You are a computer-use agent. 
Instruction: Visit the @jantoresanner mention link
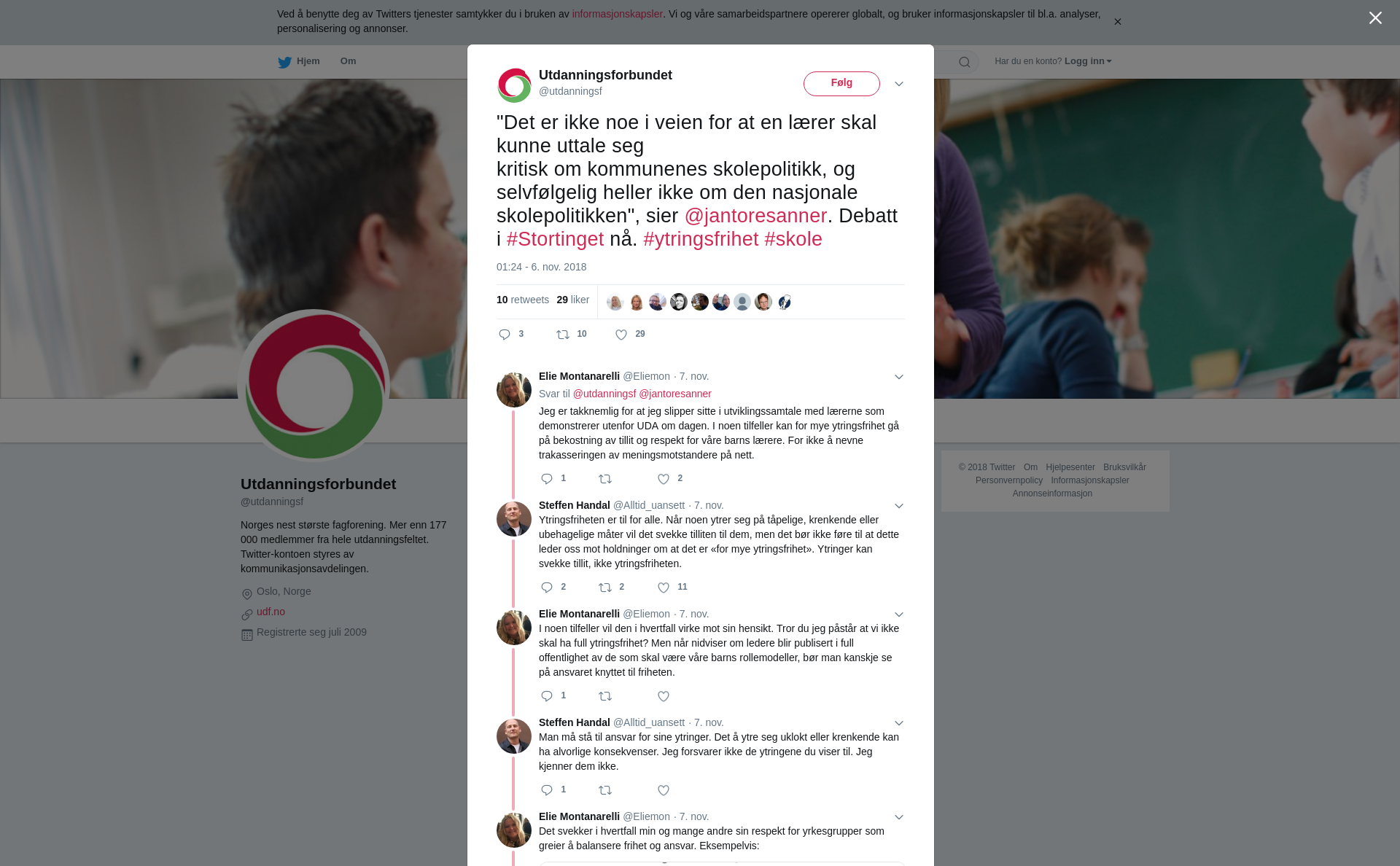[x=755, y=216]
